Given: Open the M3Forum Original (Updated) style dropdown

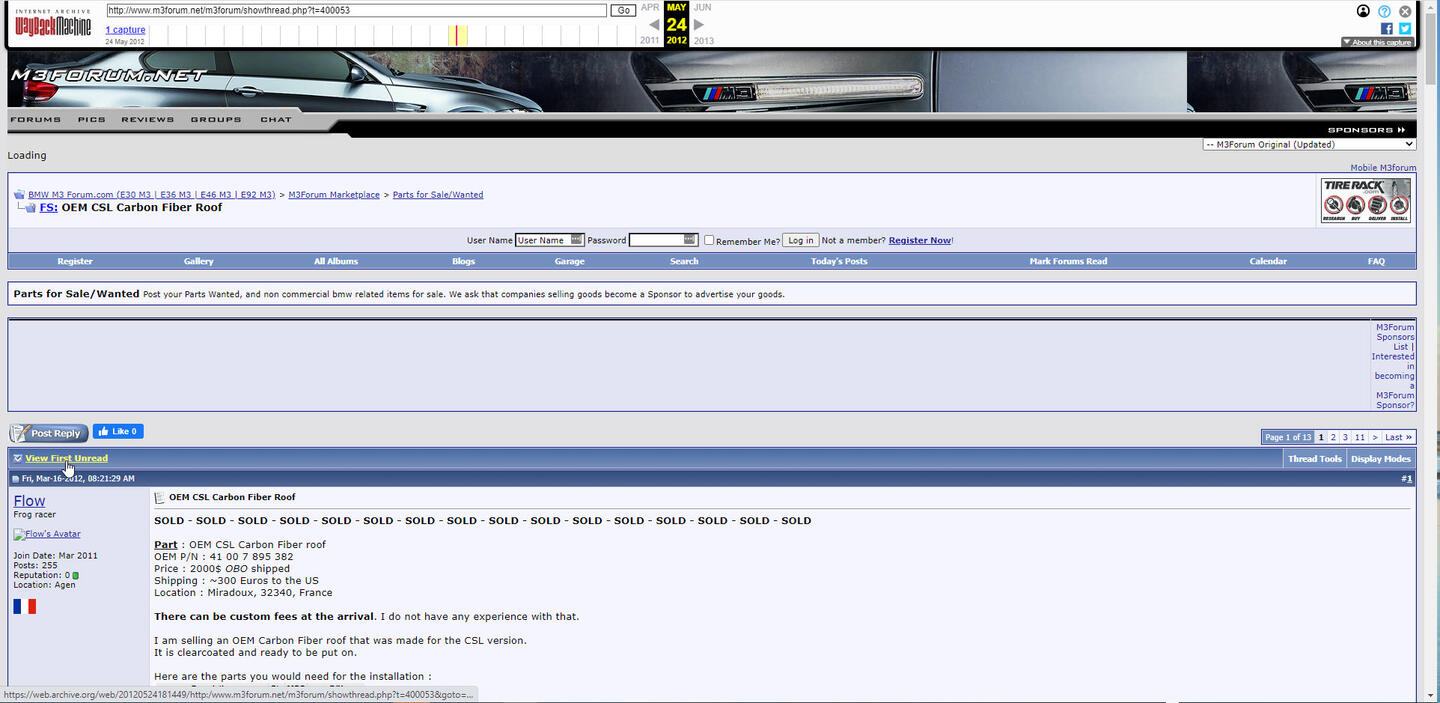Looking at the screenshot, I should coord(1309,145).
